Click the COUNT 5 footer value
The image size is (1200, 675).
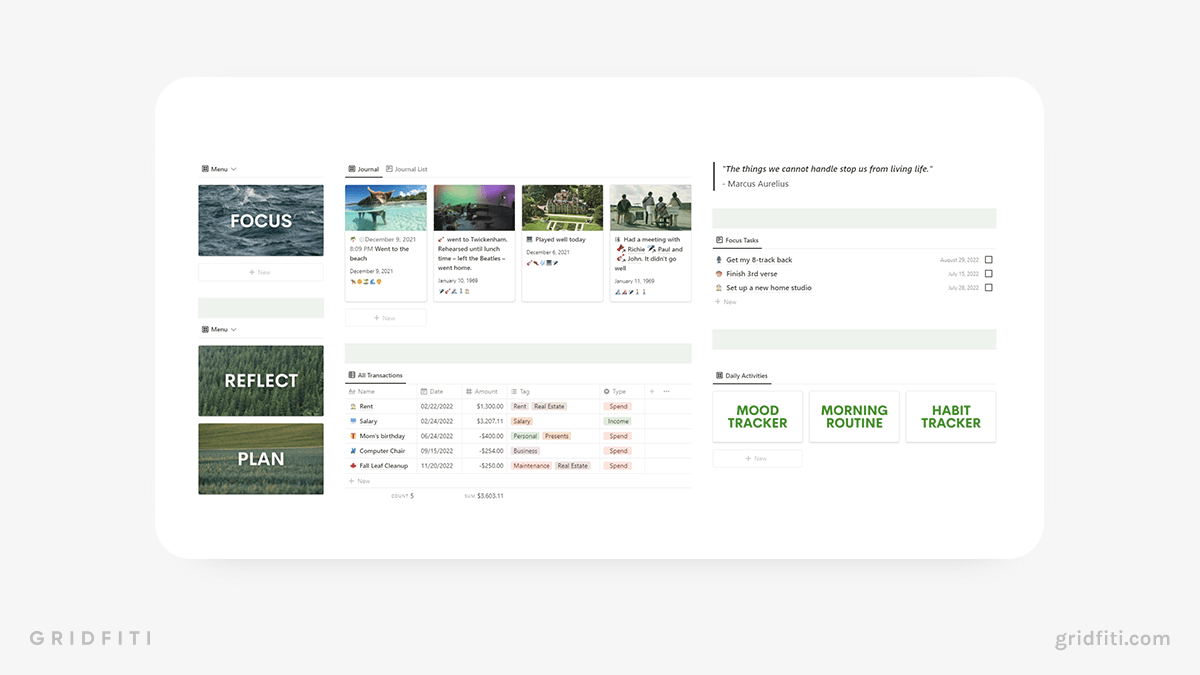pos(403,496)
